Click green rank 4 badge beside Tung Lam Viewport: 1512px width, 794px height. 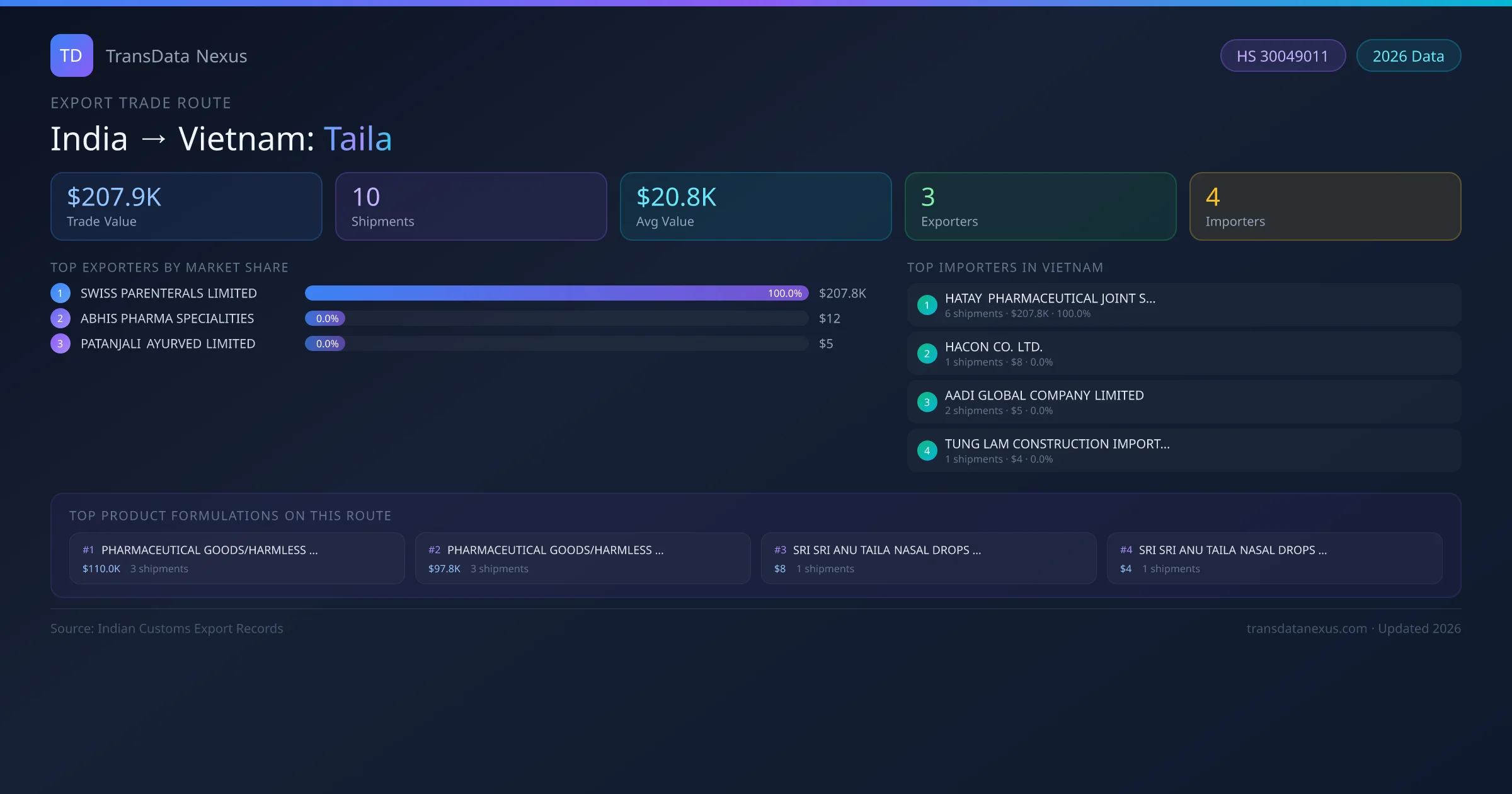927,451
